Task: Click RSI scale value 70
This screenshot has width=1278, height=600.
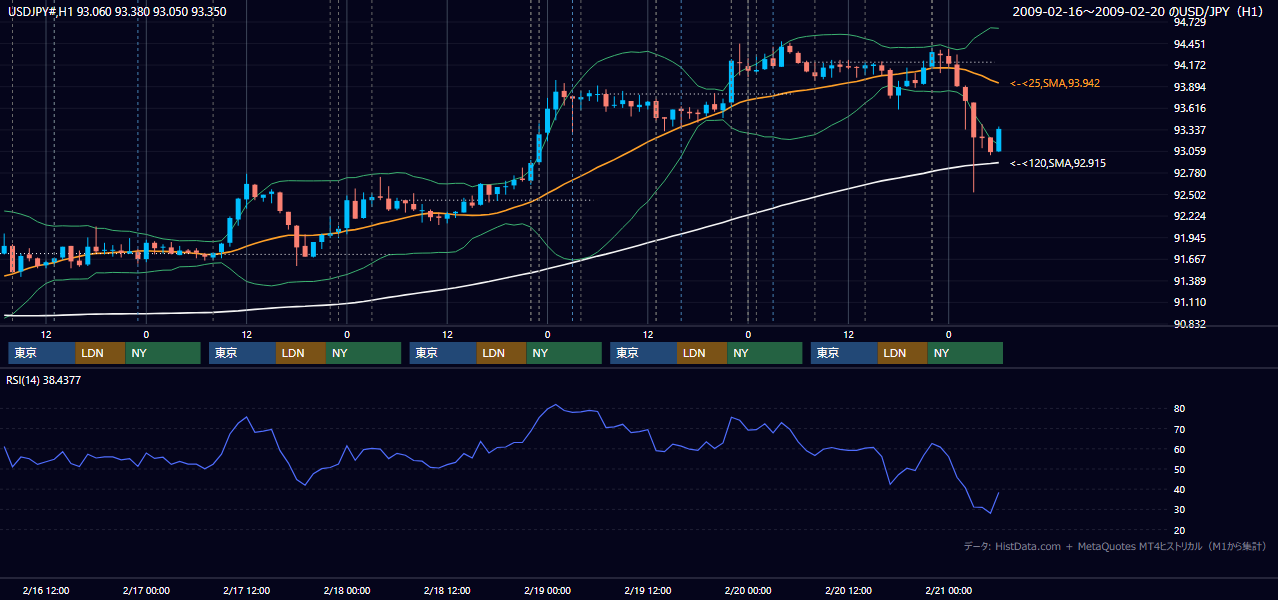Action: coord(1180,429)
